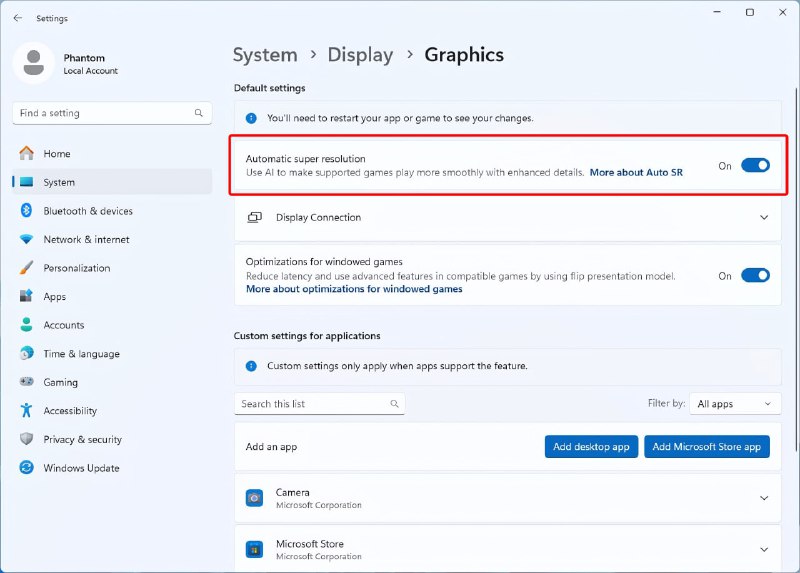Click the Microsoft Store app name text
800x573 pixels.
point(310,544)
